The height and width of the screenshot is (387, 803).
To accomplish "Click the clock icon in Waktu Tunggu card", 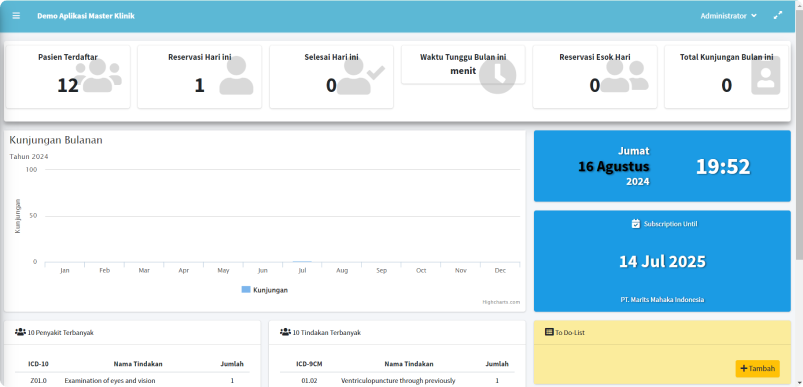I will click(497, 76).
